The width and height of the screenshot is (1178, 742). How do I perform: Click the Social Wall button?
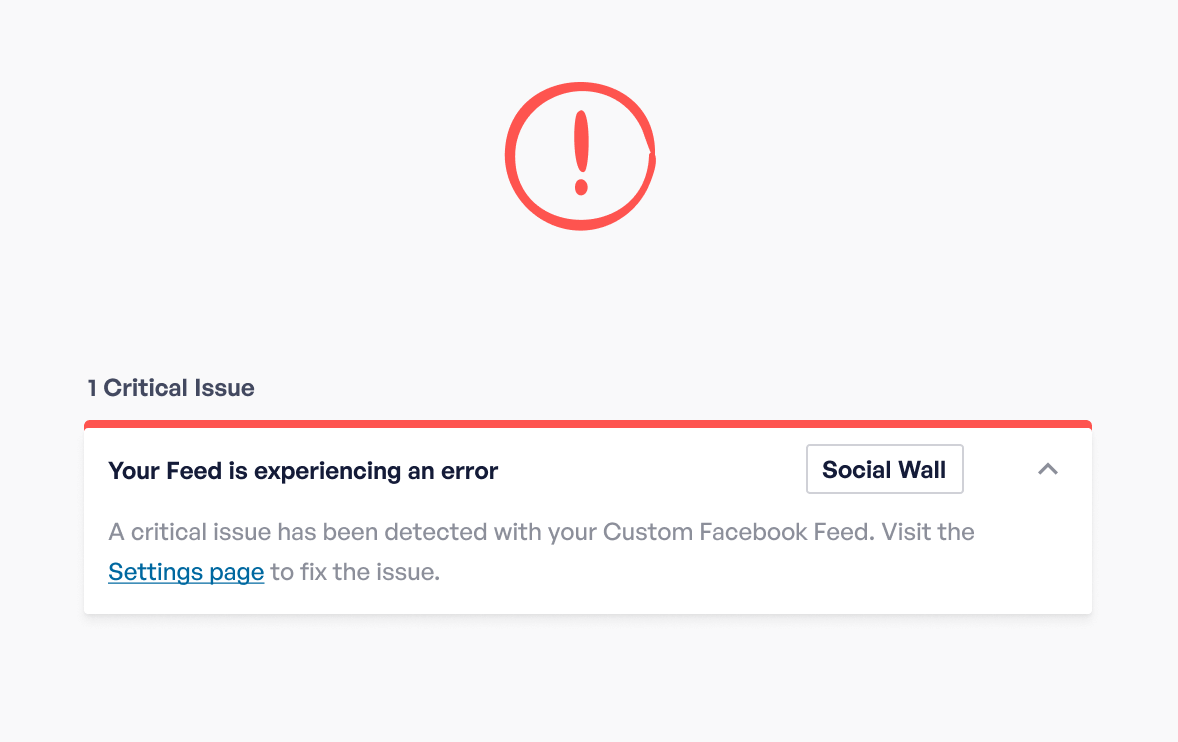884,469
